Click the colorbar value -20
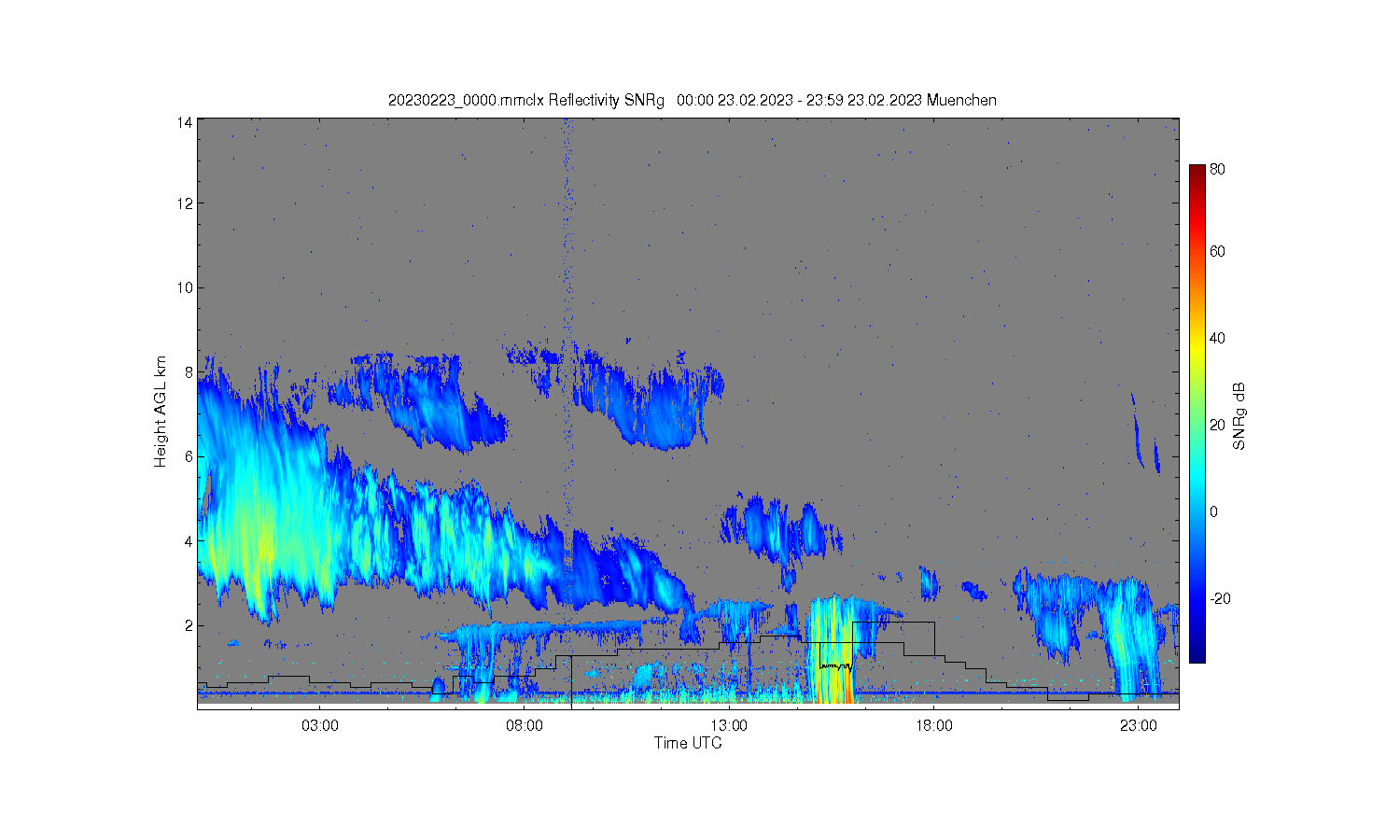This screenshot has width=1400, height=840. pos(1220,598)
